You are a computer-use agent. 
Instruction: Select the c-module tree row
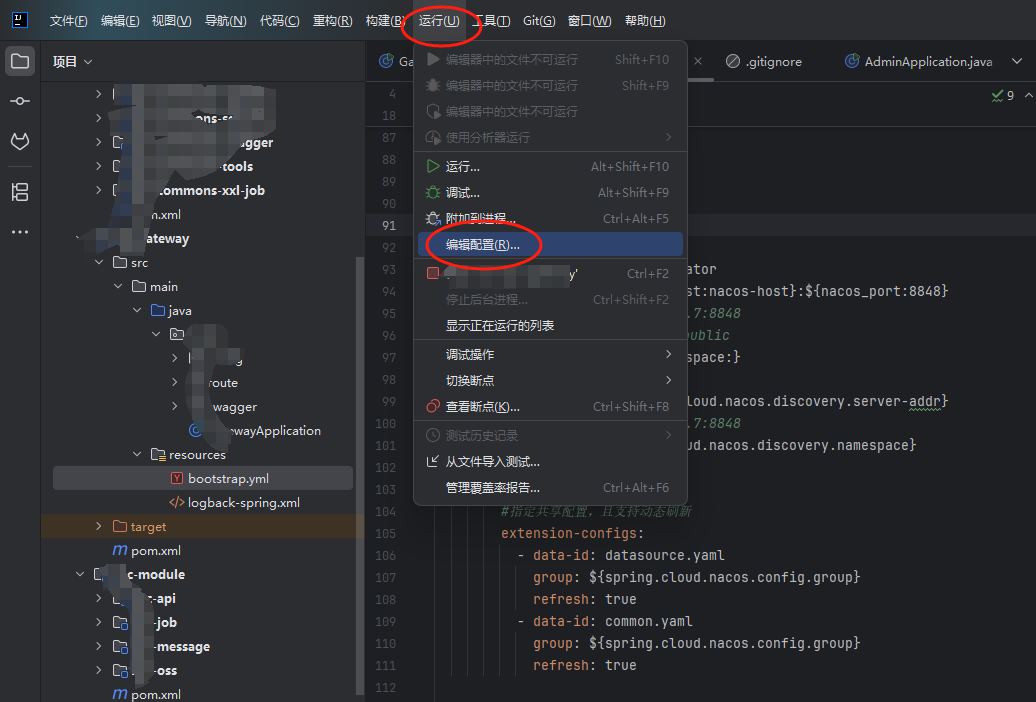(x=203, y=574)
